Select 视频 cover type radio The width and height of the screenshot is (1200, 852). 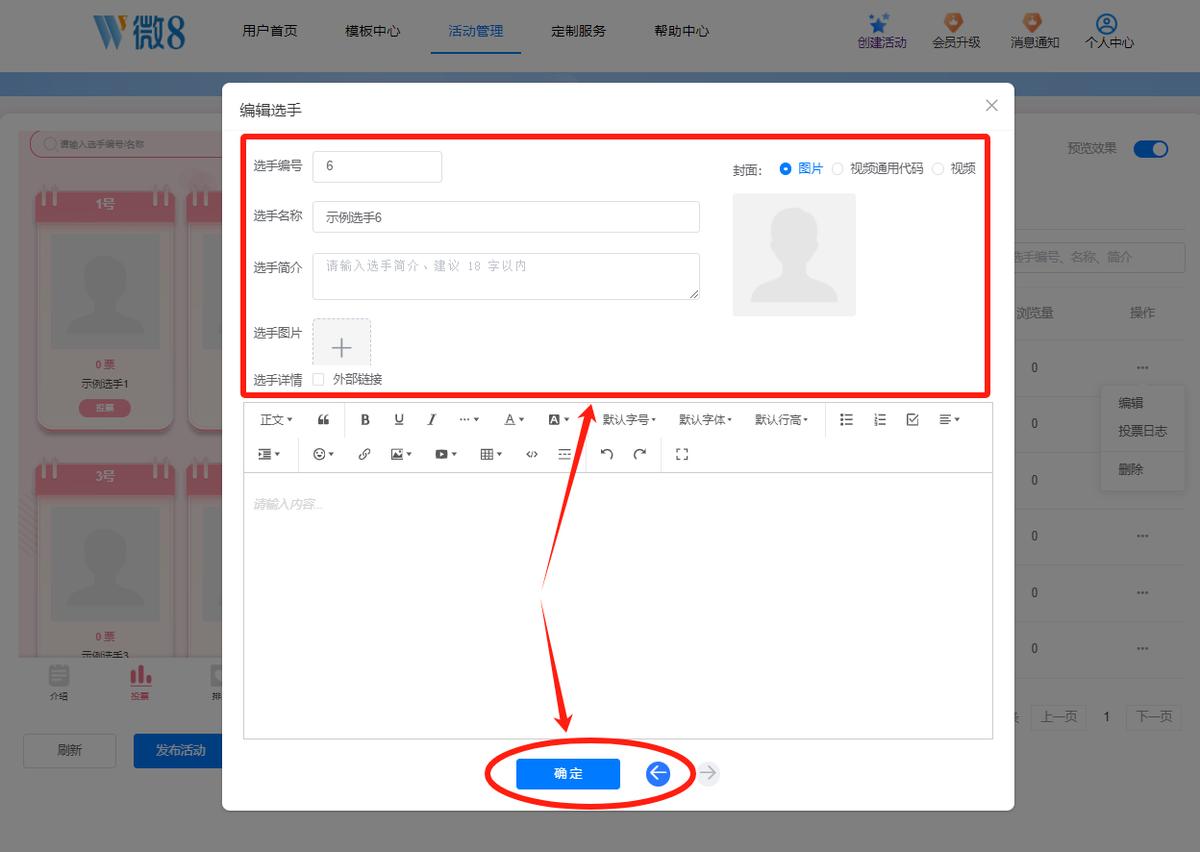[937, 169]
